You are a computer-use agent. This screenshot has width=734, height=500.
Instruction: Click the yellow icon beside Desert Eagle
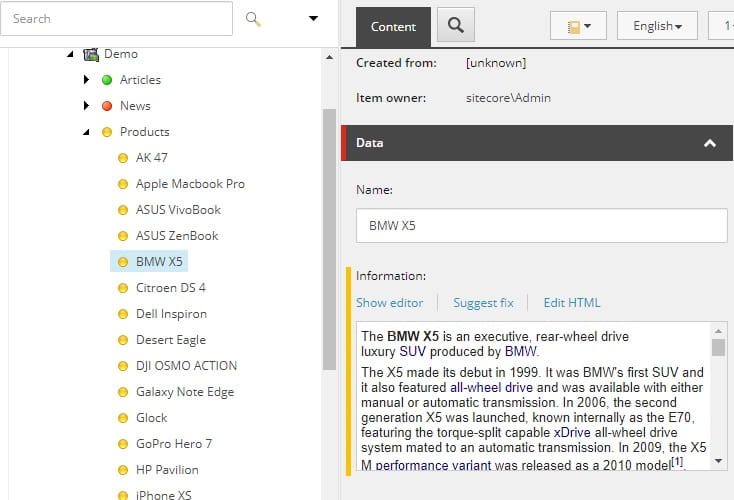click(123, 340)
